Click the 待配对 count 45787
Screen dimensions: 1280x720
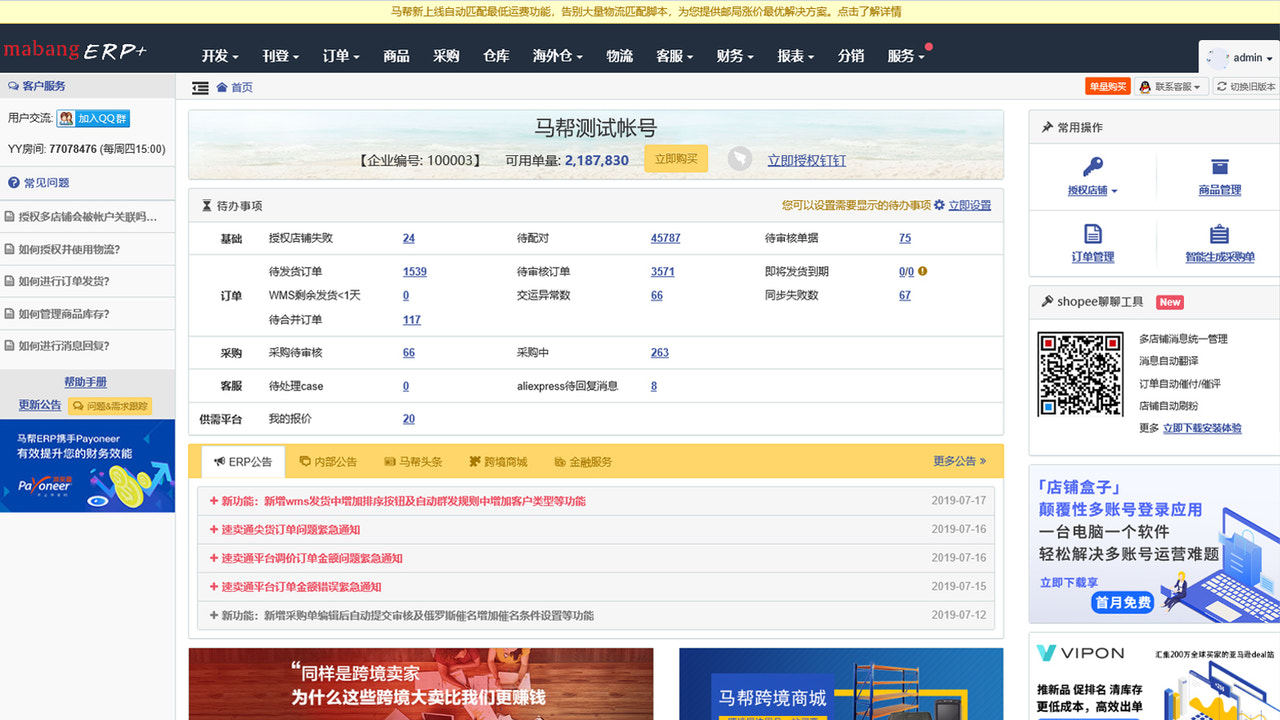tap(665, 238)
